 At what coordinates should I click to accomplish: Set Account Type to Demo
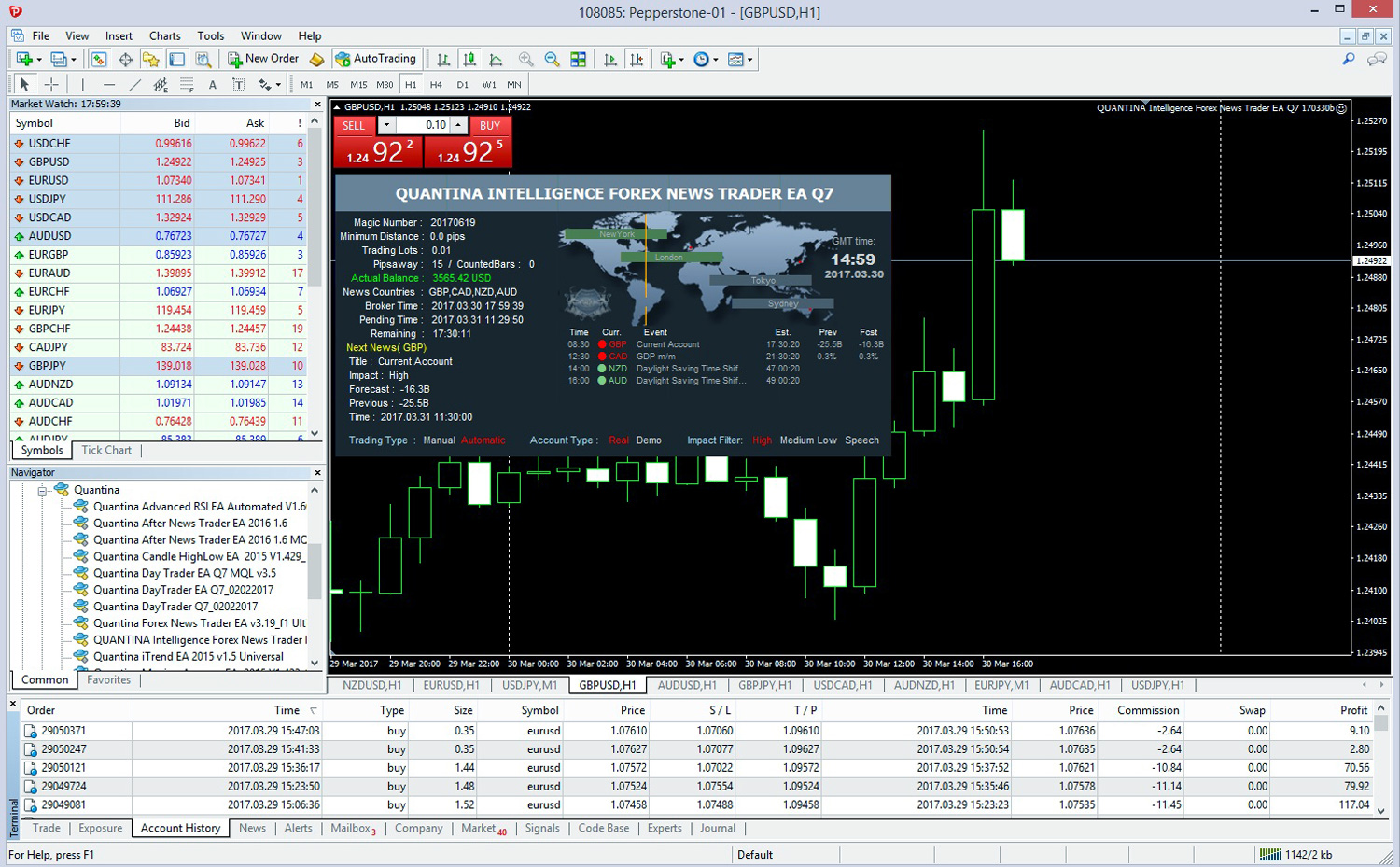pos(649,440)
